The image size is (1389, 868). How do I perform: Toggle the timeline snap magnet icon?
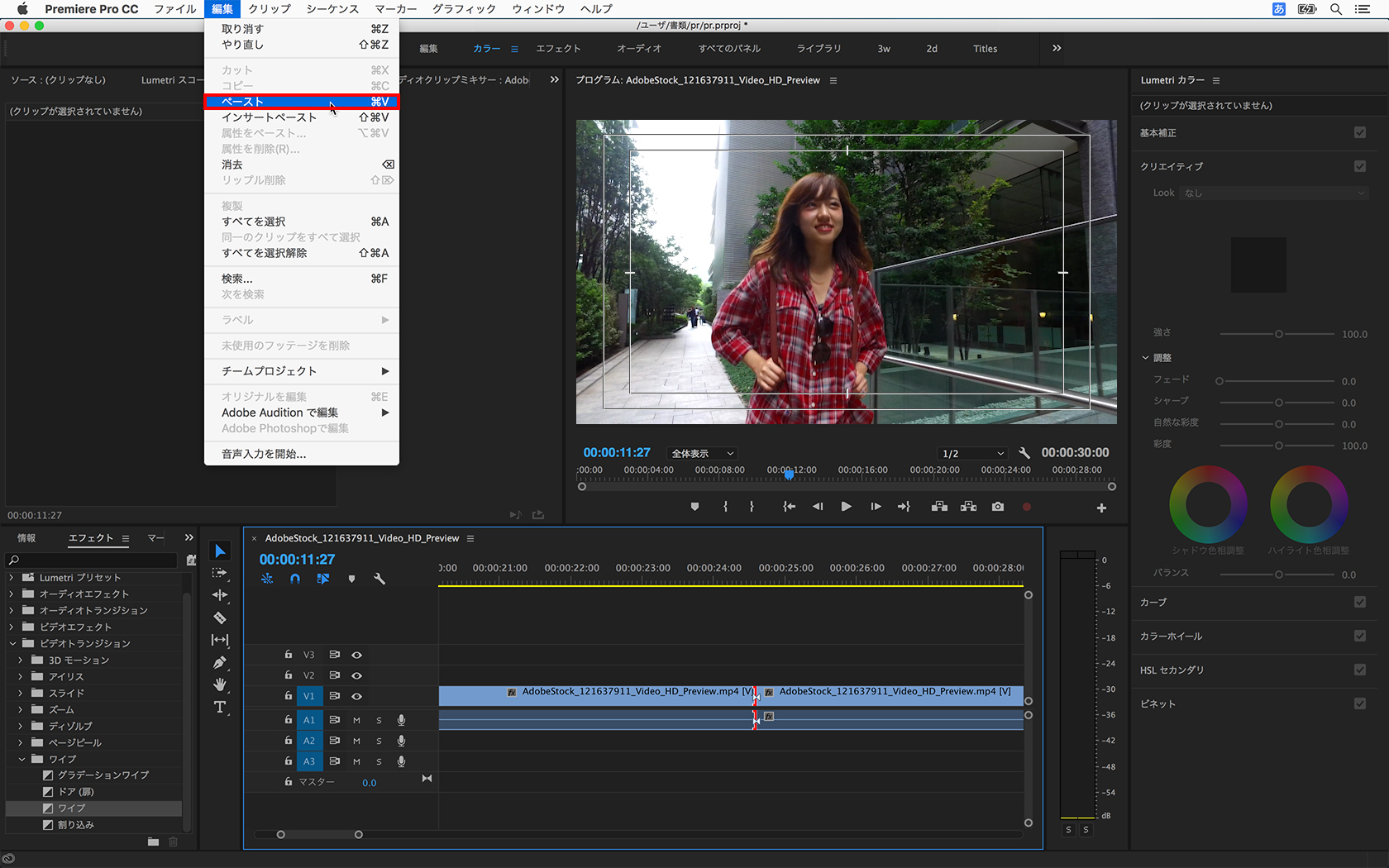coord(295,579)
